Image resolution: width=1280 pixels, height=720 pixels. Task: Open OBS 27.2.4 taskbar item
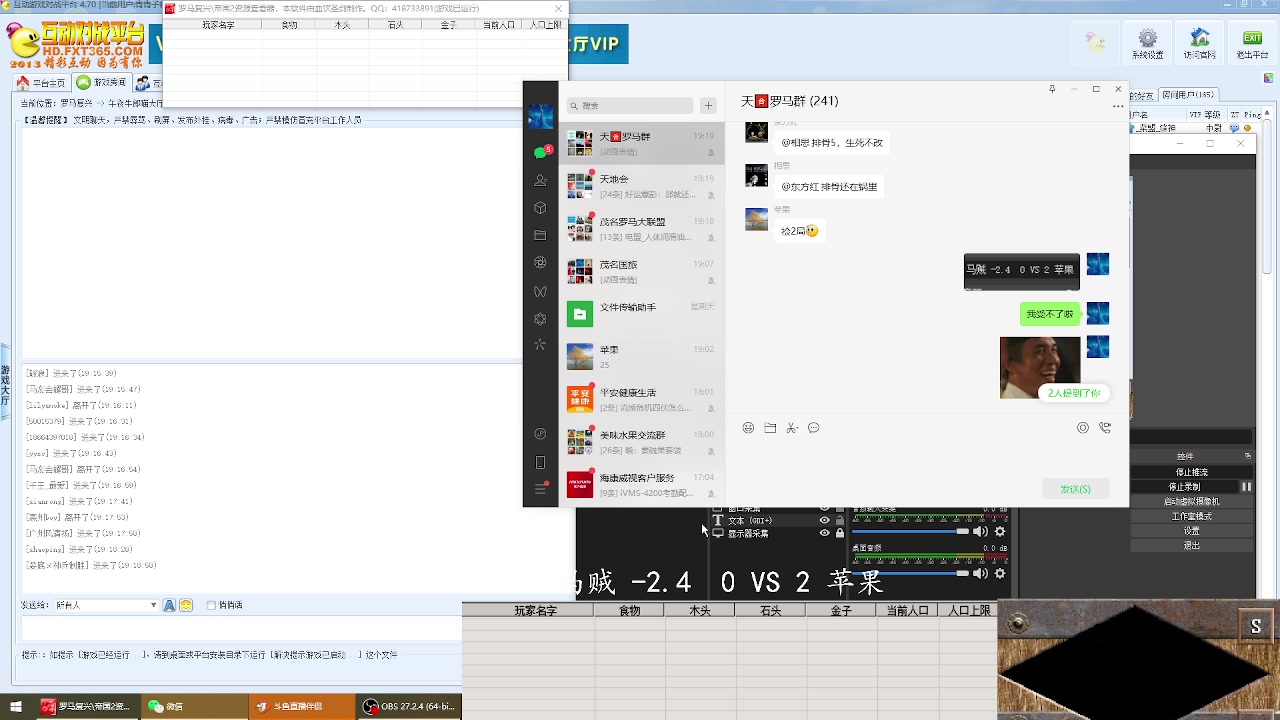click(x=409, y=707)
